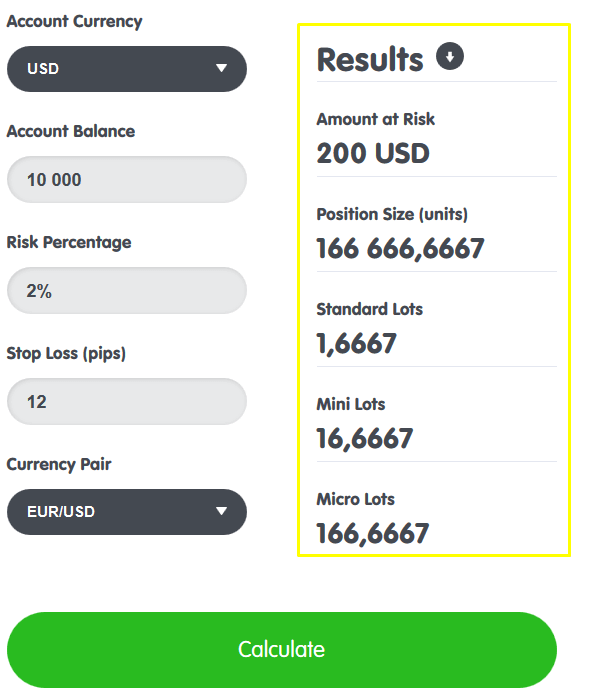
Task: Open the Account Currency USD dropdown
Action: (x=127, y=69)
